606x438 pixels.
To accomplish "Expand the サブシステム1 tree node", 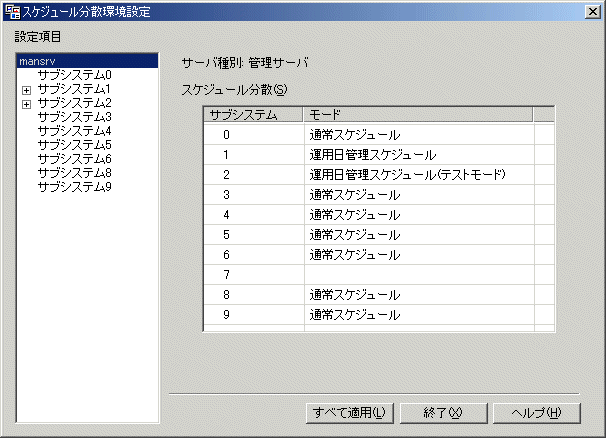I will (x=26, y=90).
